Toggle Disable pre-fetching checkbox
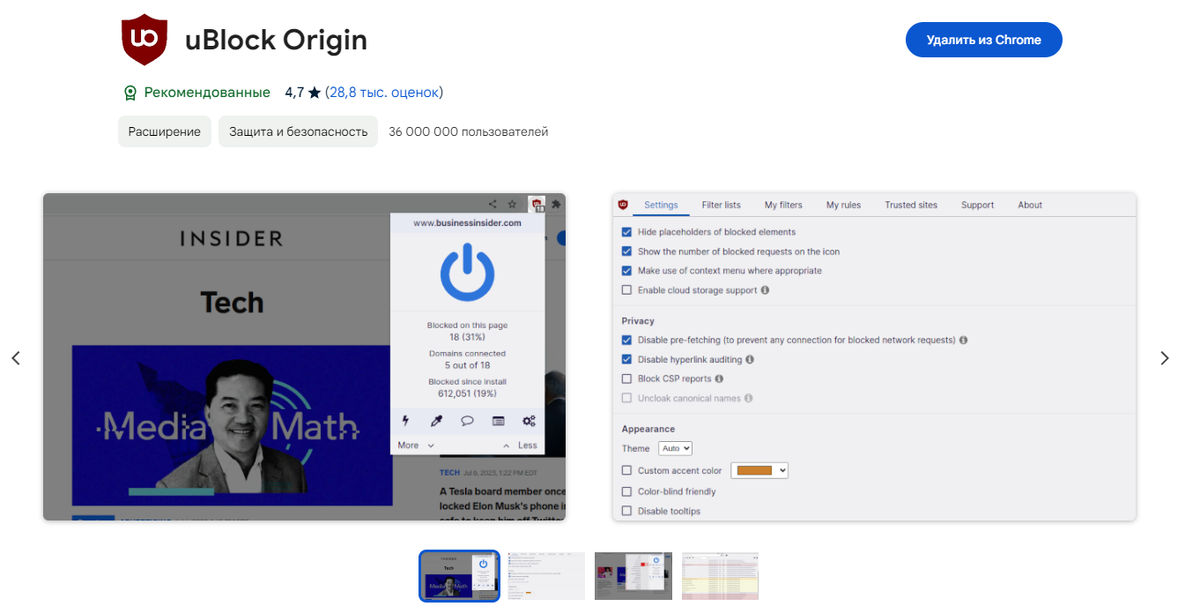This screenshot has height=614, width=1200. 627,340
